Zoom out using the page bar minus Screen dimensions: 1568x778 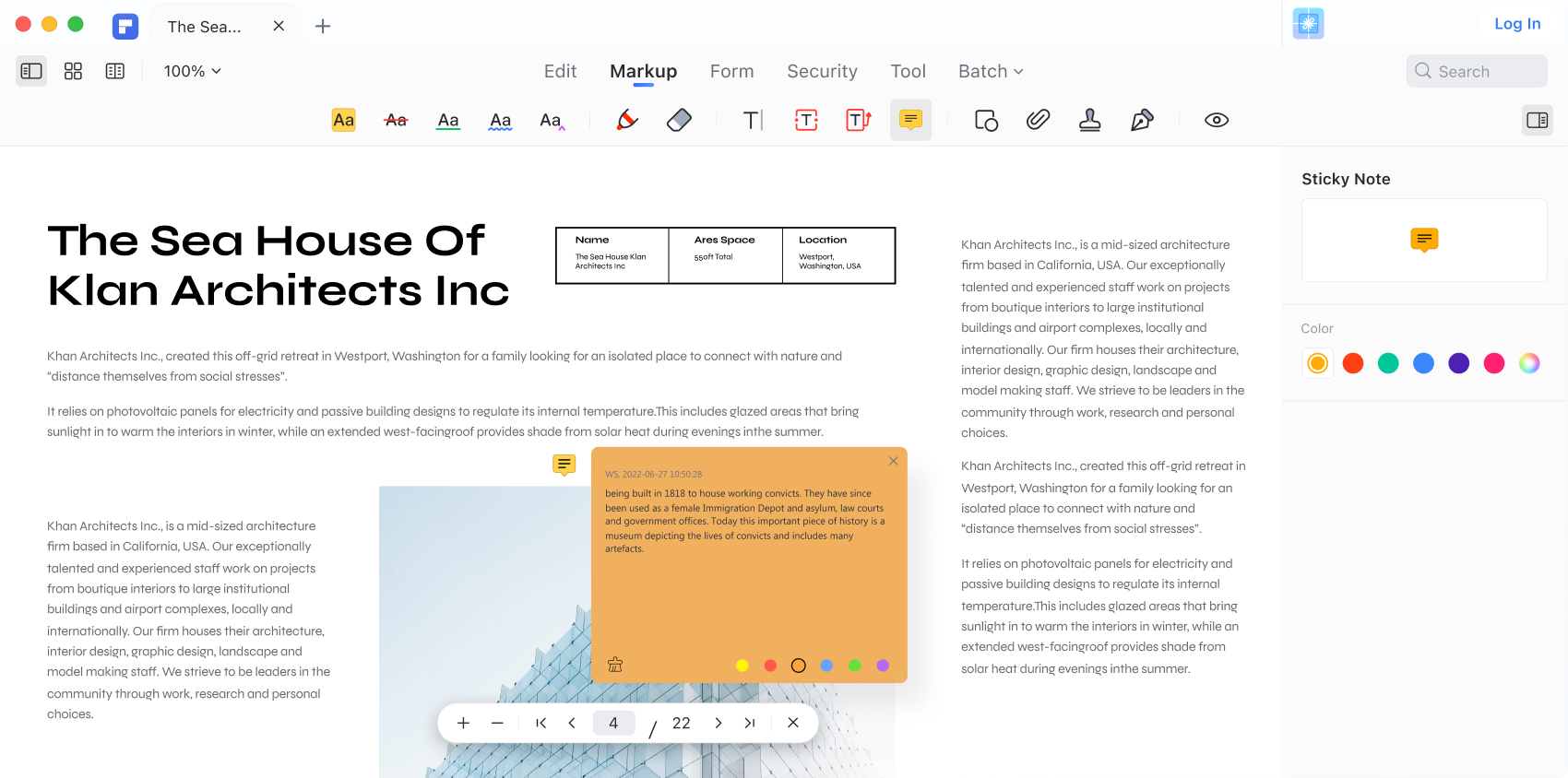pos(497,724)
